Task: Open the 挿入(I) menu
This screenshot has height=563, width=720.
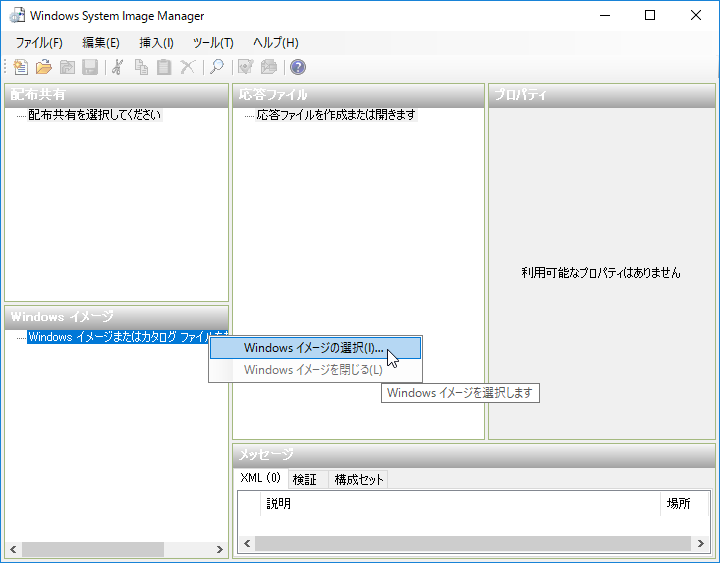Action: (157, 43)
